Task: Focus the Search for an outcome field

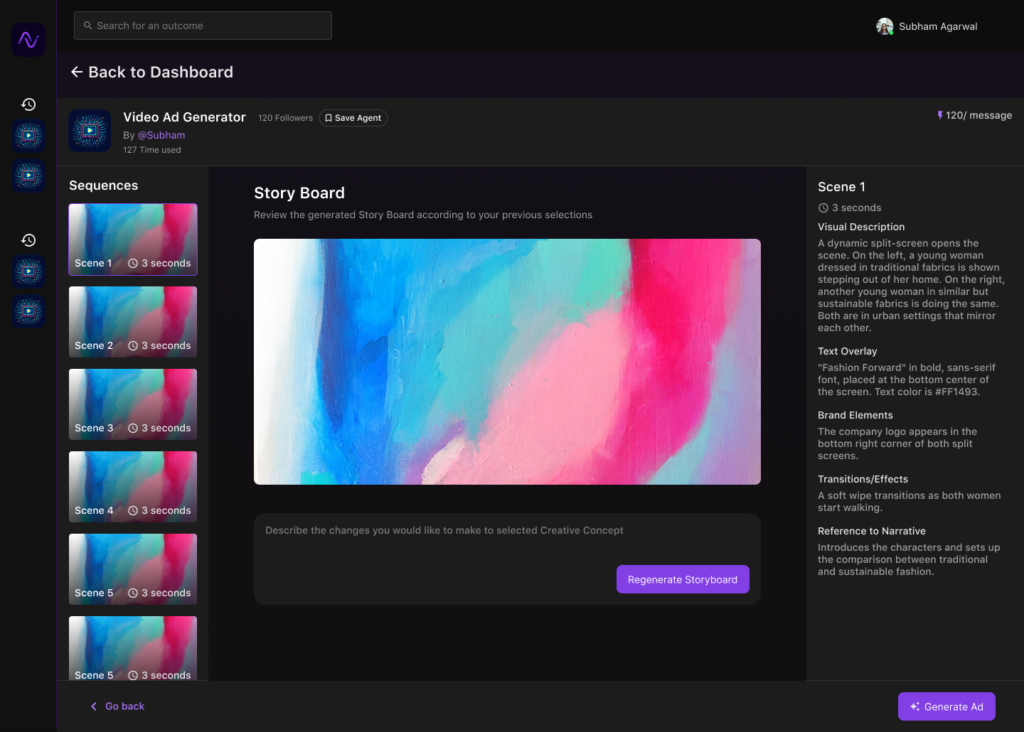Action: tap(203, 26)
